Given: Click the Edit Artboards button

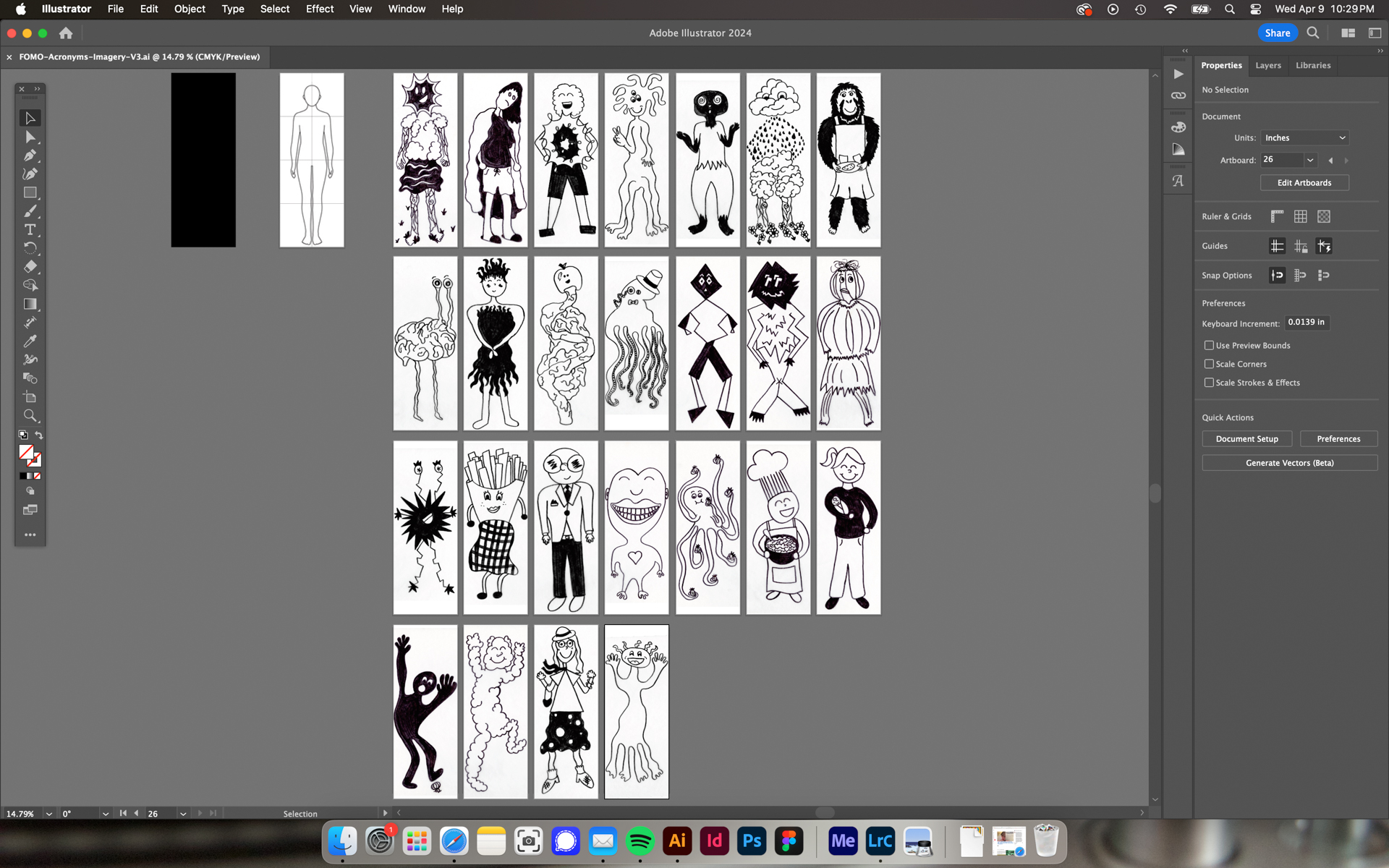Looking at the screenshot, I should tap(1304, 183).
